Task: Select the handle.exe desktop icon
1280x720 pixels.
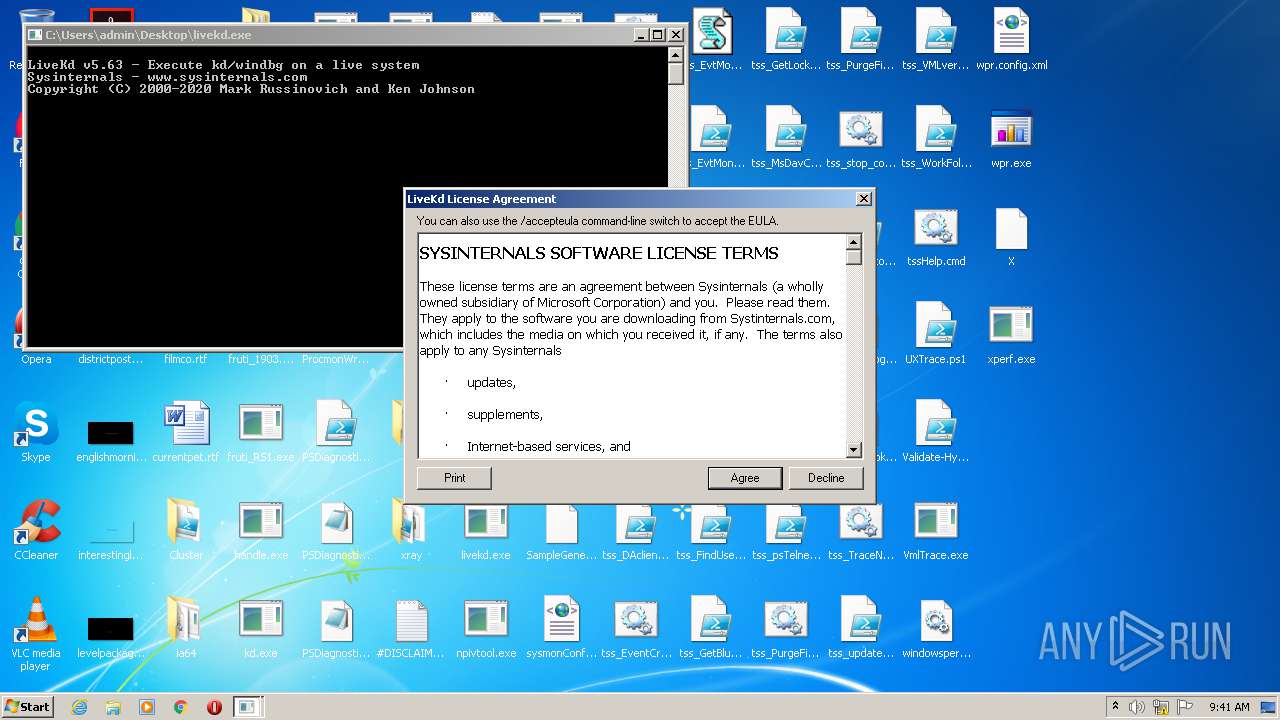Action: (x=261, y=531)
